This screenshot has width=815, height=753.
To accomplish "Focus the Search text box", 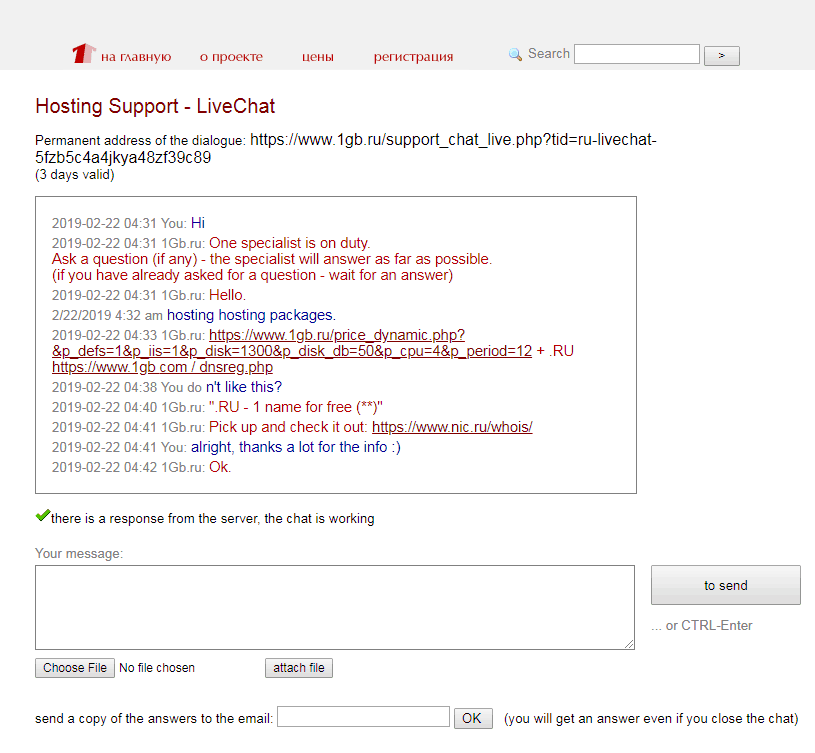I will click(637, 54).
